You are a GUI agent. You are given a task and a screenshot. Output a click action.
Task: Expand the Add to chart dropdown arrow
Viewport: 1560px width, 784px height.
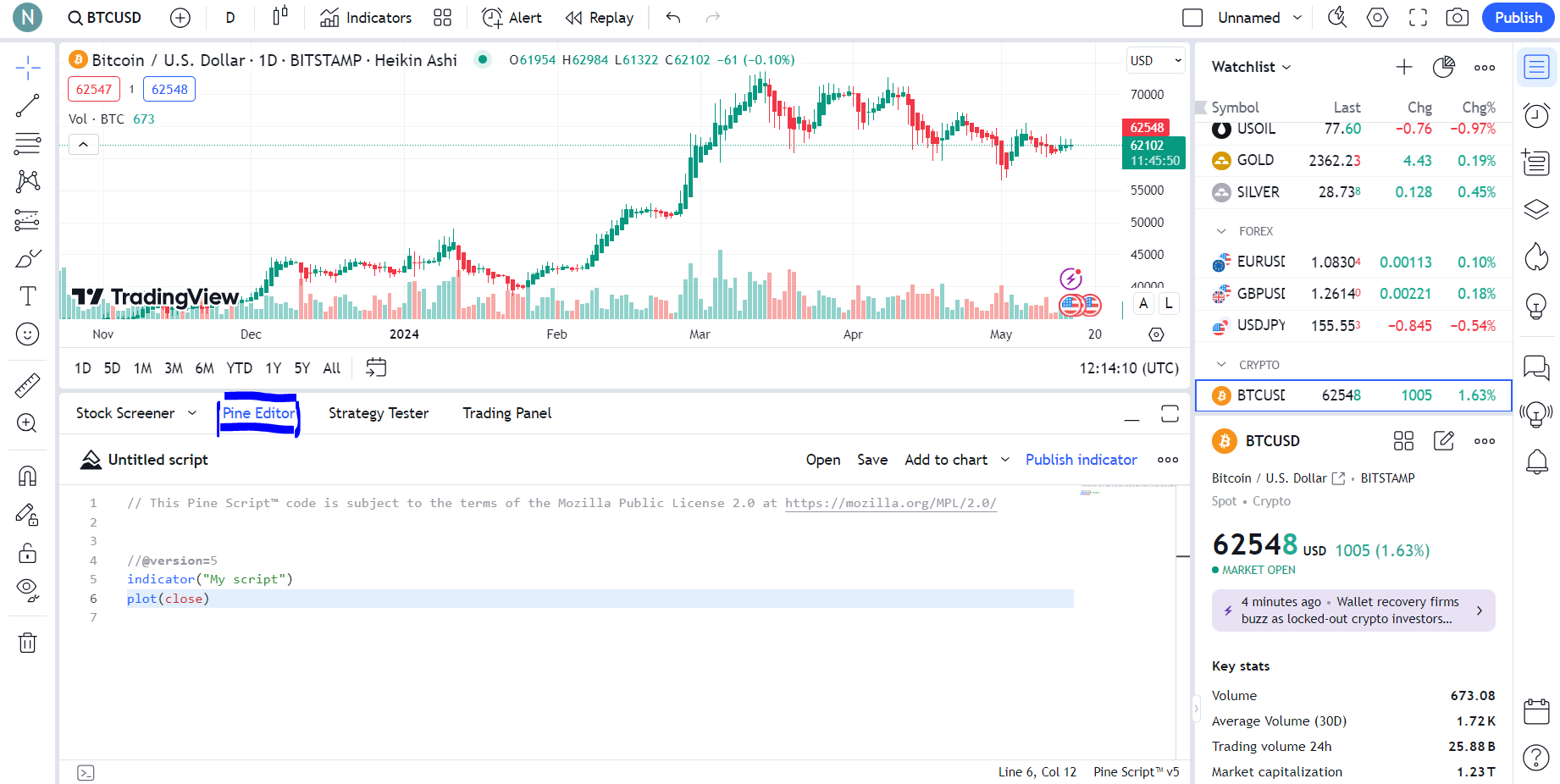tap(1005, 460)
